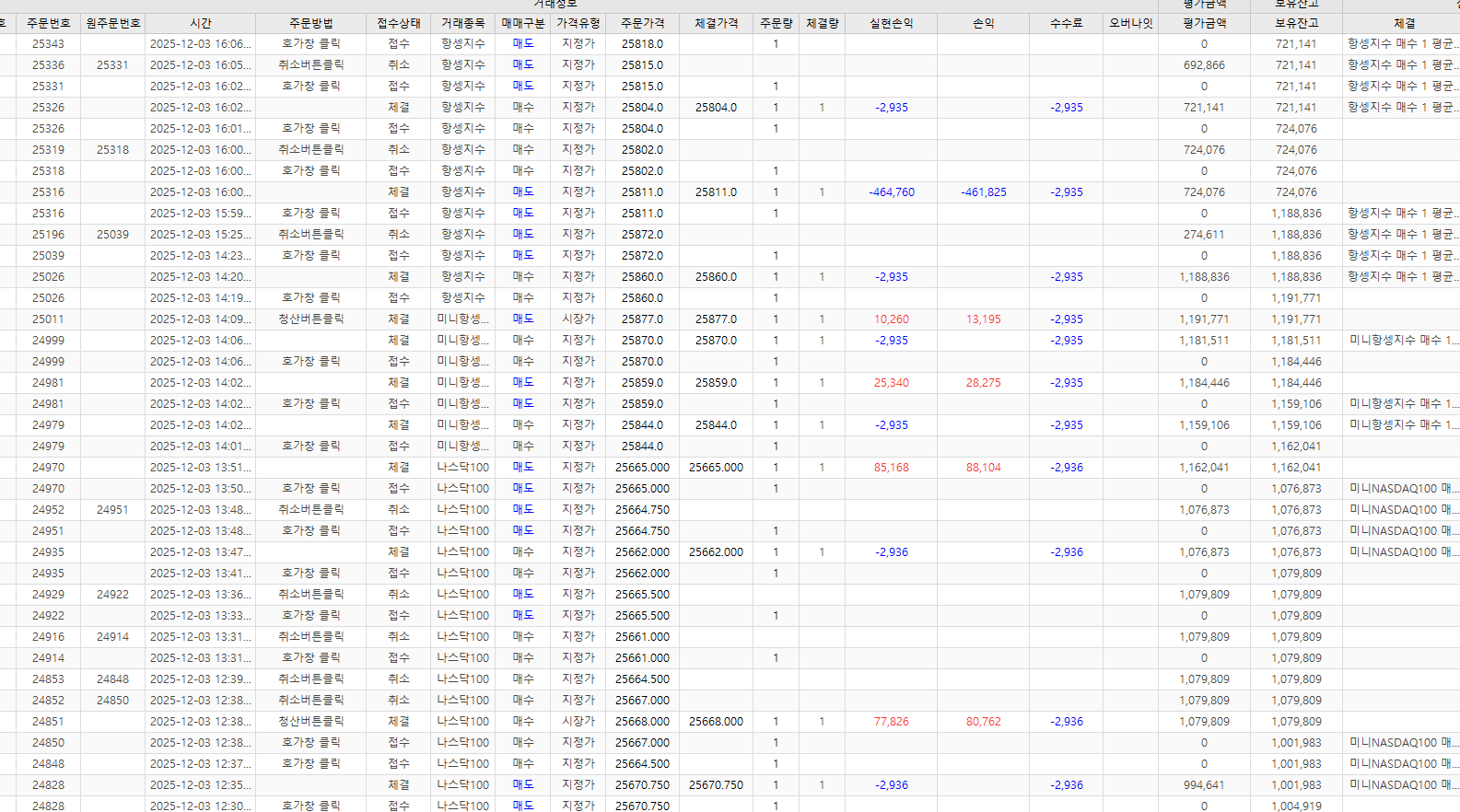The width and height of the screenshot is (1460, 812).
Task: Click the 주문방법 column header
Action: 310,23
